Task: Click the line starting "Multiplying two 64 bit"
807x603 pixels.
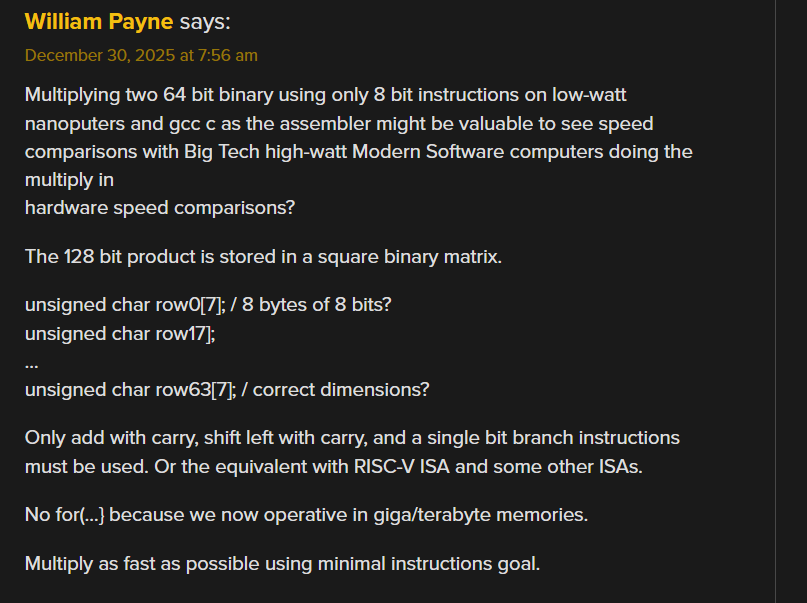Action: click(325, 95)
